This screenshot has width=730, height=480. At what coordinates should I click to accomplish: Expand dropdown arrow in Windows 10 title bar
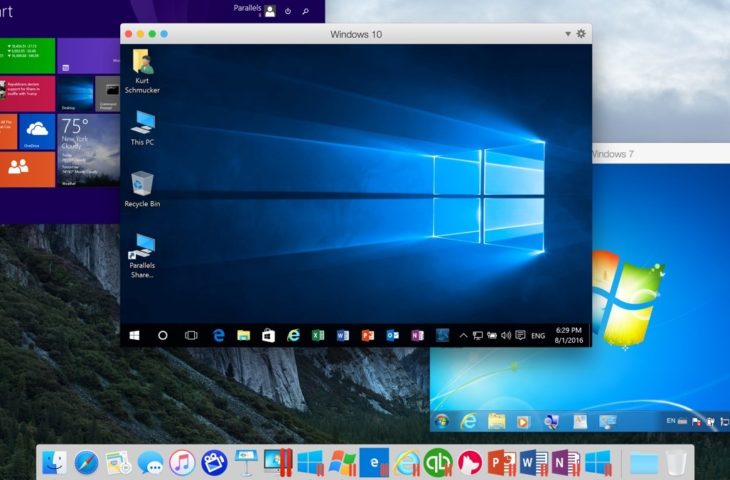[x=568, y=34]
